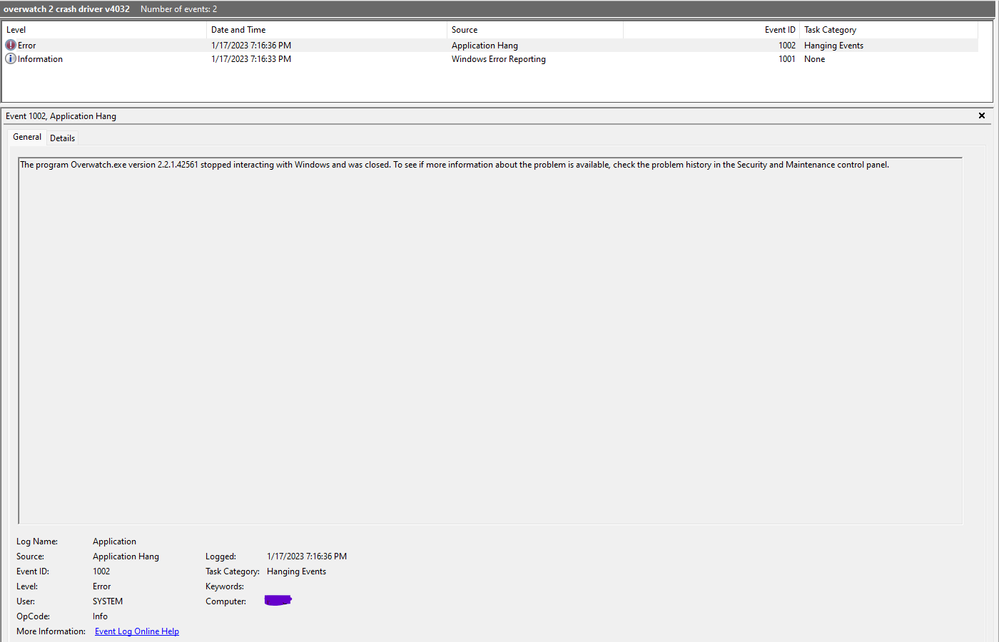Click the 'Number of events: 2' label
Viewport: 999px width, 642px height.
coord(178,9)
